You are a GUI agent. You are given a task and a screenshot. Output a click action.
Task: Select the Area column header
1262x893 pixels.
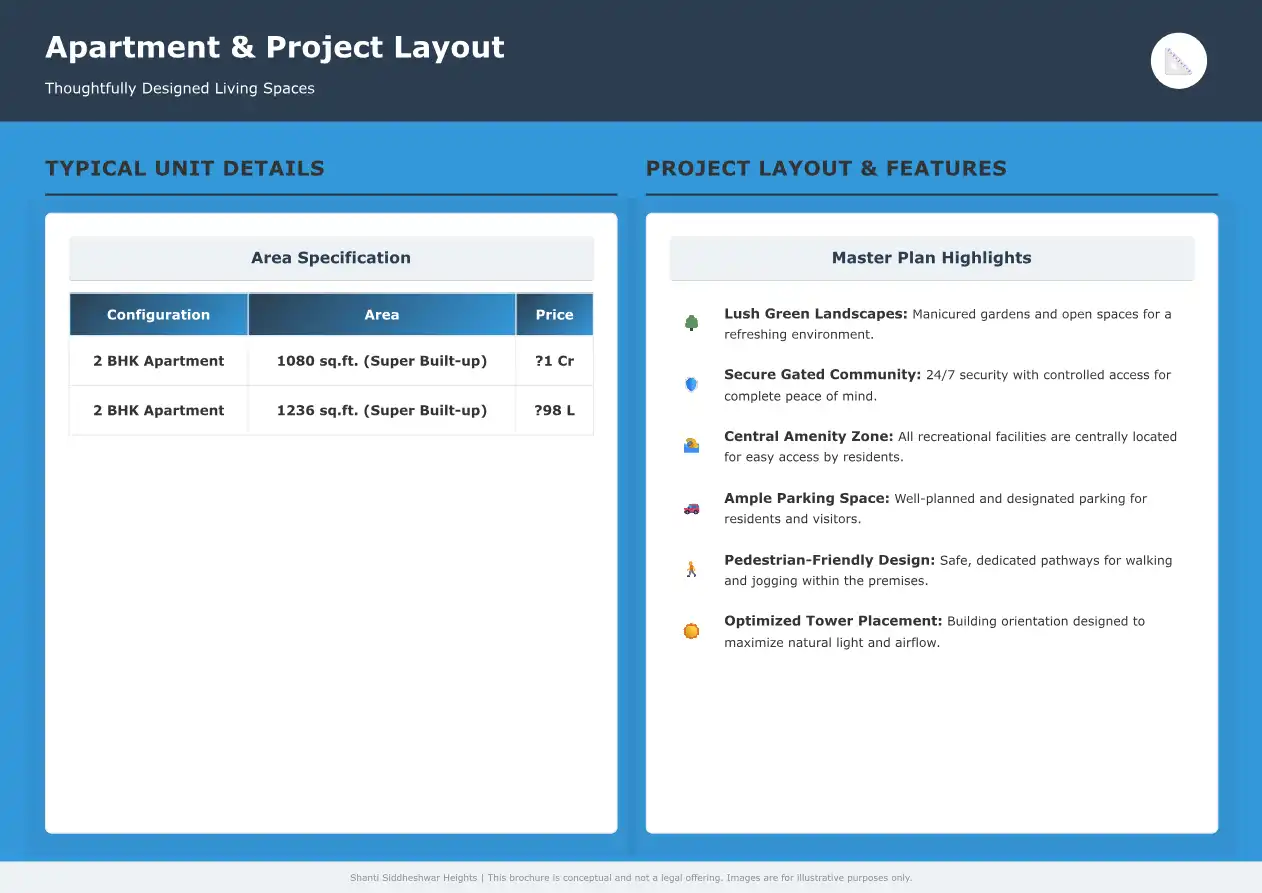click(x=381, y=314)
